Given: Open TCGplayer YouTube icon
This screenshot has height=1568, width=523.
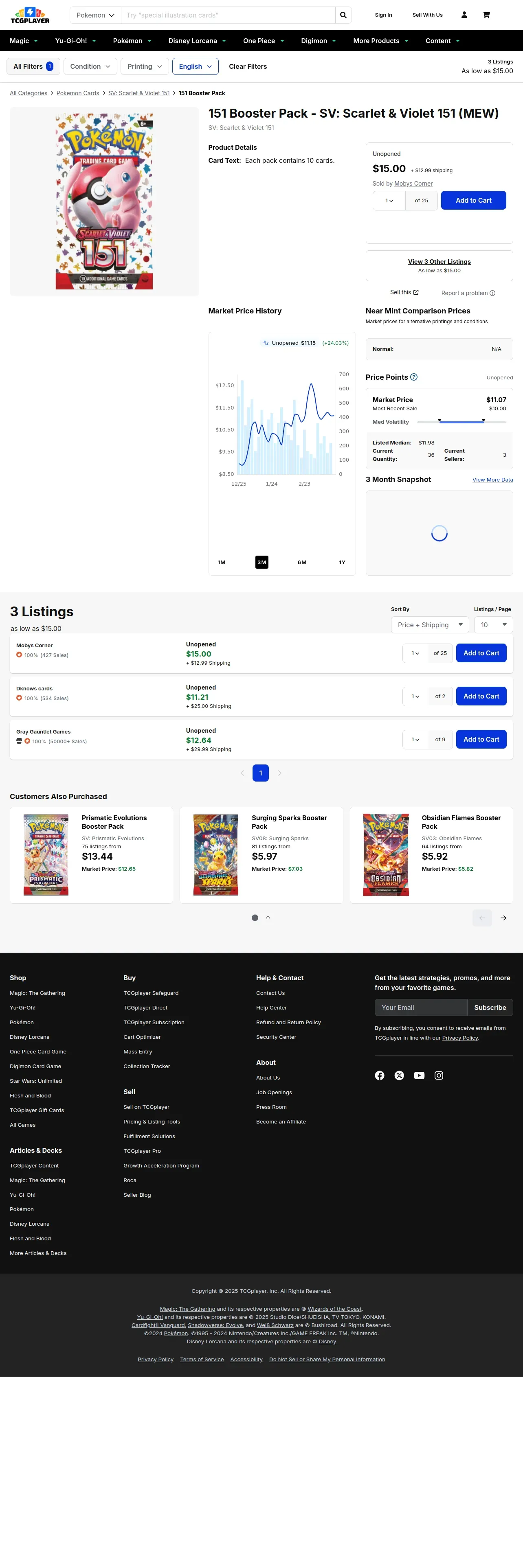Looking at the screenshot, I should (419, 1075).
